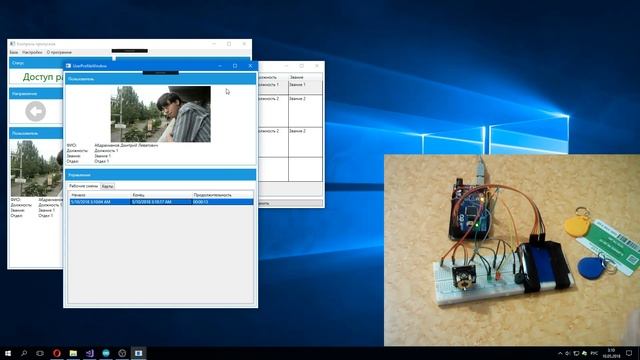Select the end time cell of highlighted shift
The image size is (640, 360).
pyautogui.click(x=161, y=202)
